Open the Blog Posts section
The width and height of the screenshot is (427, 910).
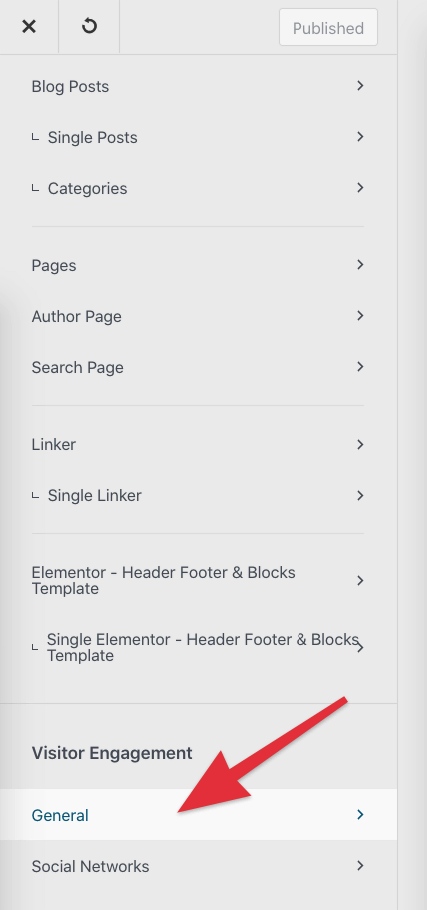tap(198, 86)
